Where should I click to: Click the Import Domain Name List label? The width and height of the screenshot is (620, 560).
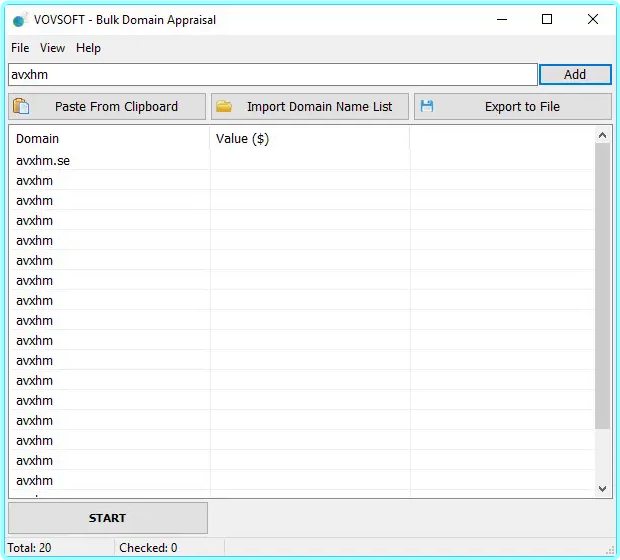(319, 106)
